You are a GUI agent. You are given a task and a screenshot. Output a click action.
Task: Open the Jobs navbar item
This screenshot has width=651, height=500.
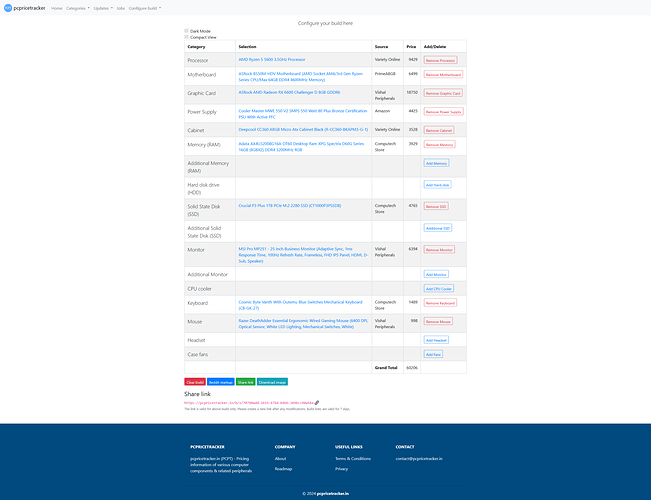coord(120,8)
